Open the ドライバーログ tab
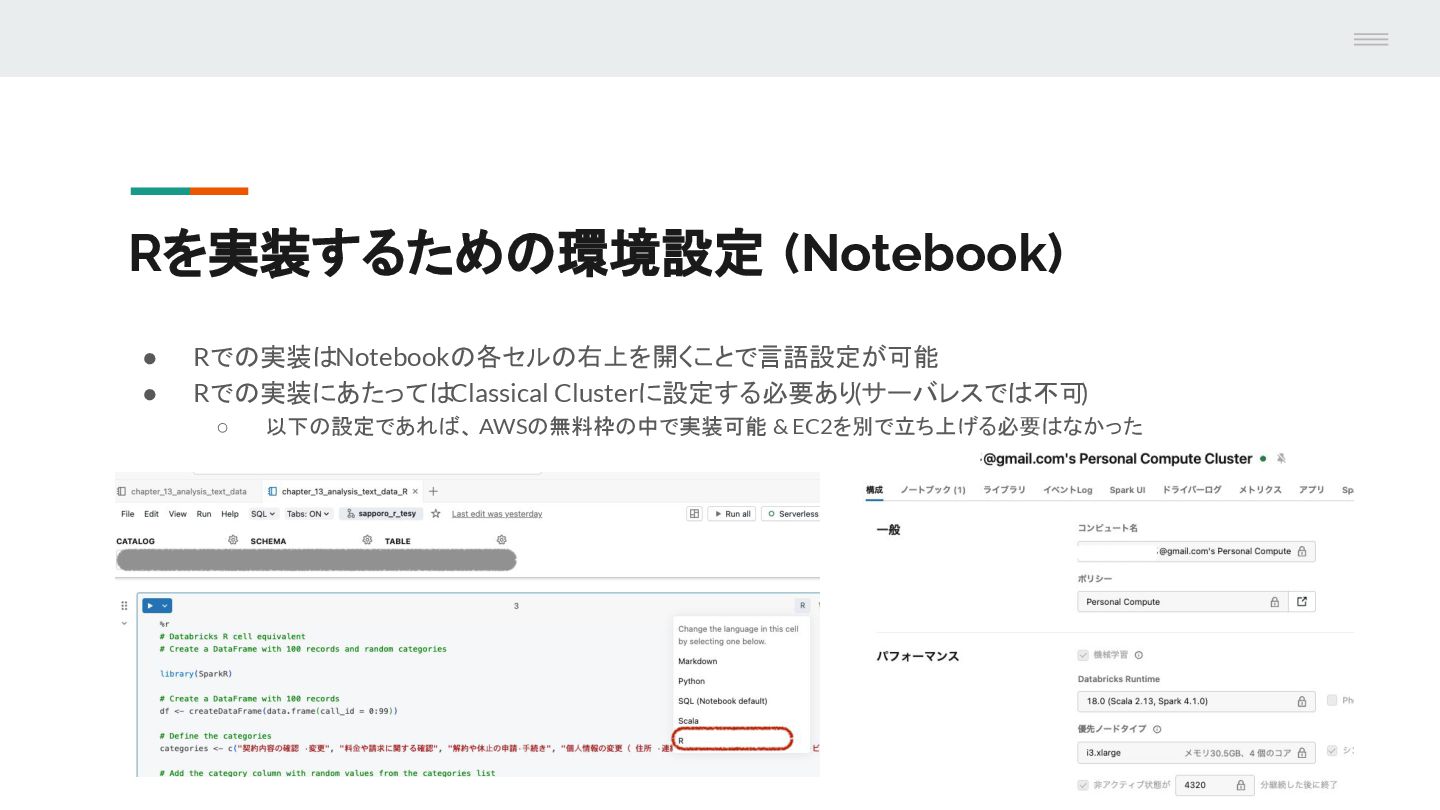Viewport: 1440px width, 810px height. [1191, 490]
